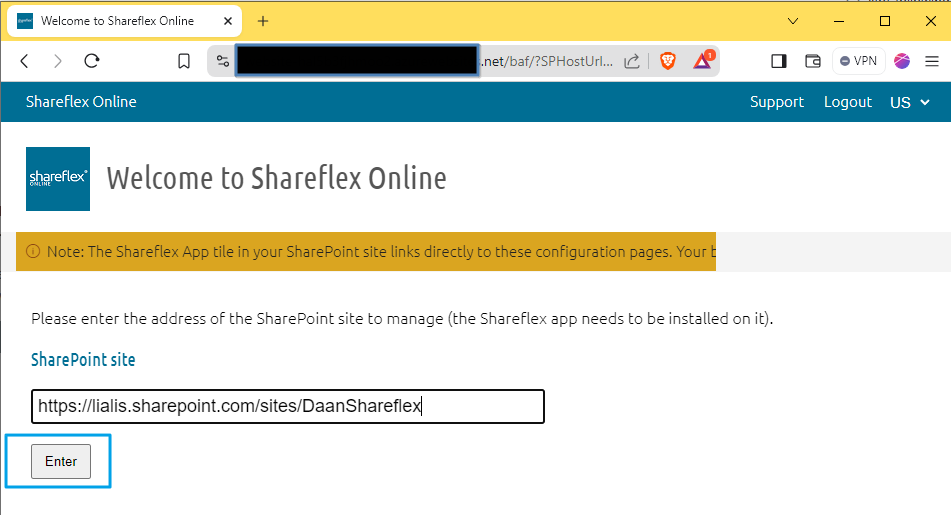Open the Support link
Screen dimensions: 951x515
click(776, 102)
